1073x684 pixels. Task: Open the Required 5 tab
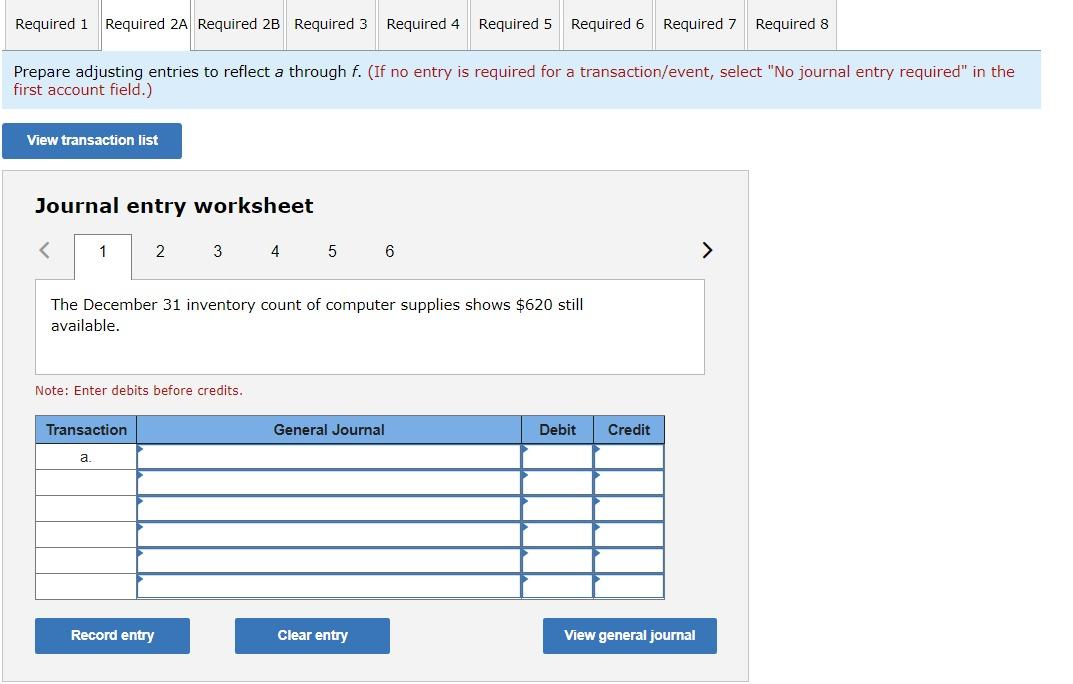pos(515,25)
